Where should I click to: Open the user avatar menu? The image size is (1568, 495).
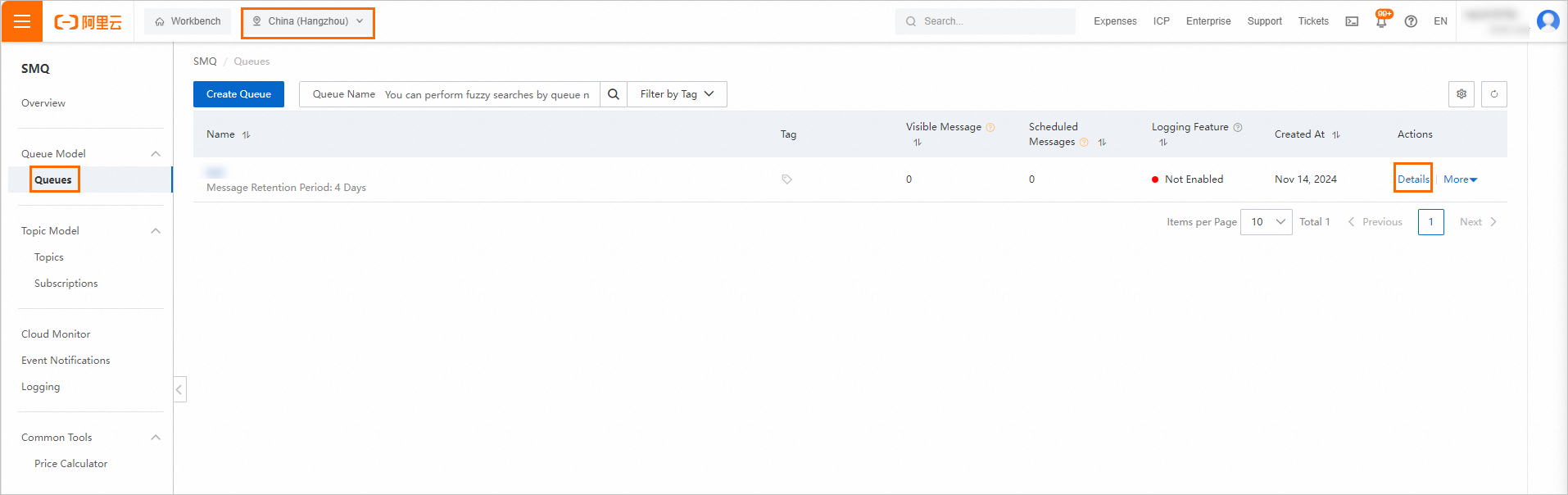1548,20
